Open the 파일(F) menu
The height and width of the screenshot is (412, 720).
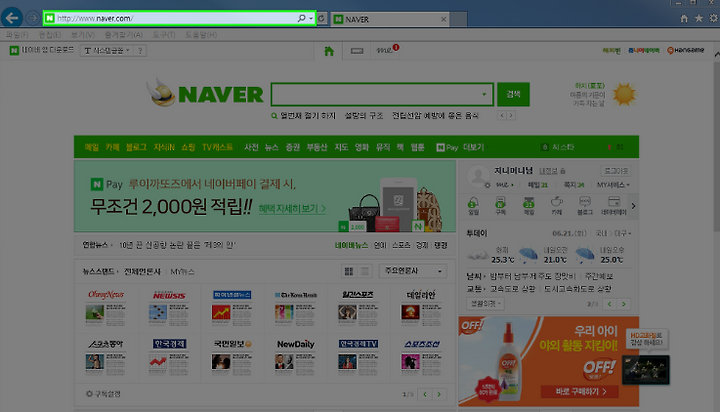click(x=17, y=35)
